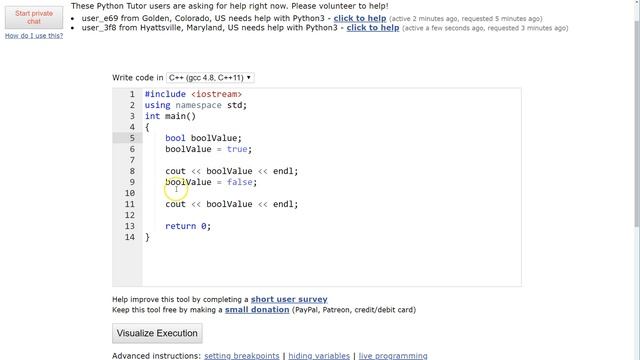This screenshot has height=360, width=640.
Task: Place cursor on first 'cout << boolValue << endl;' line eight
Action: [x=231, y=171]
